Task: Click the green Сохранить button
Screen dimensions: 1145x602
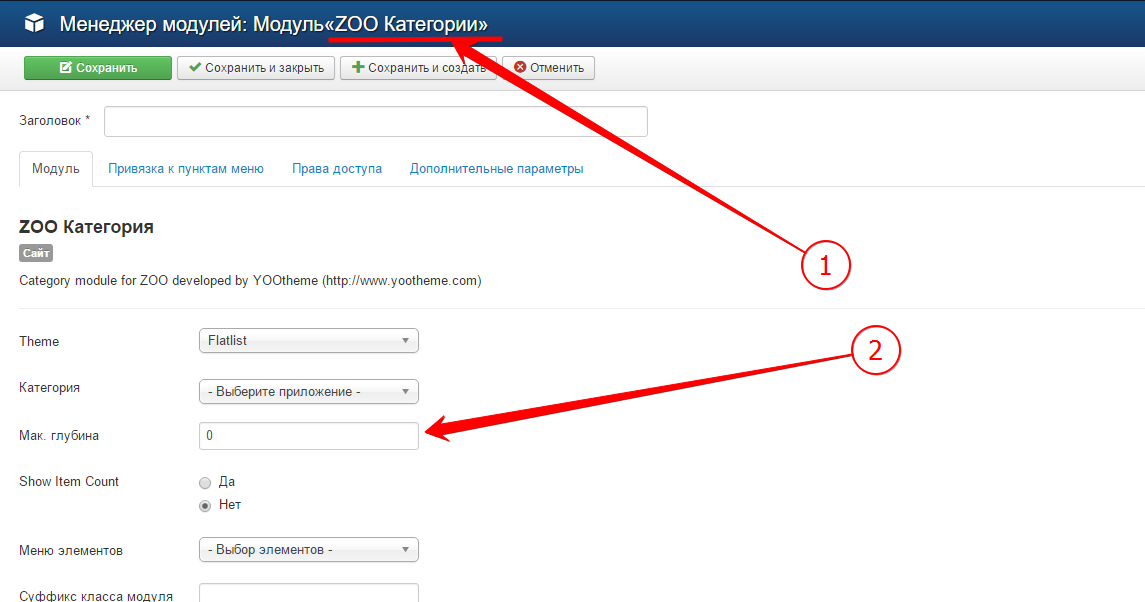Action: pos(98,68)
